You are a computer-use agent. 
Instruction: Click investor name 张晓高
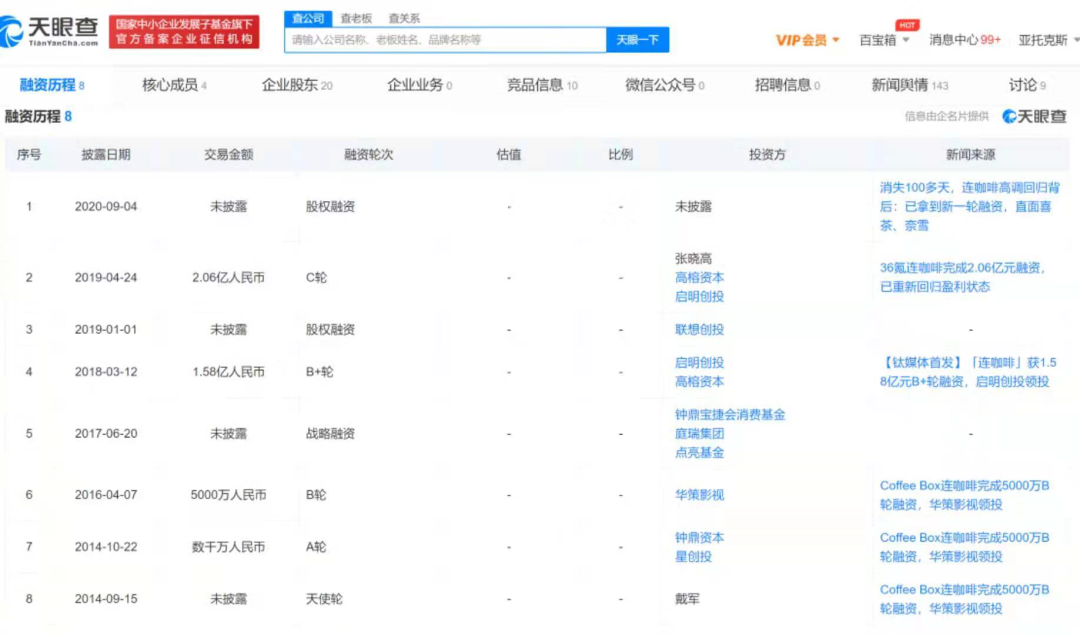click(x=693, y=259)
